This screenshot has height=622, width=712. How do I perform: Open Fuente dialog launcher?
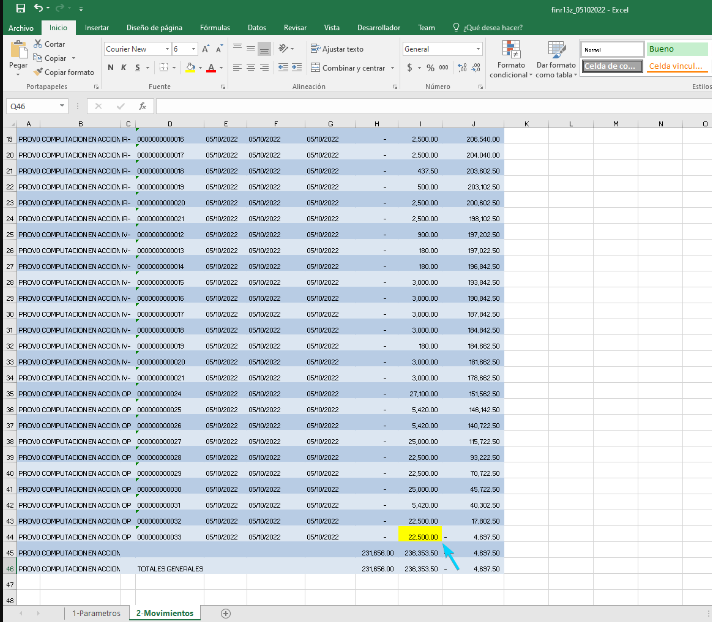222,86
